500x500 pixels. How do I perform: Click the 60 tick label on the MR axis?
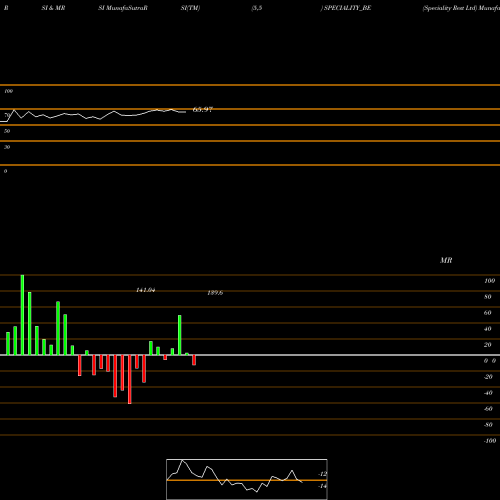click(488, 313)
